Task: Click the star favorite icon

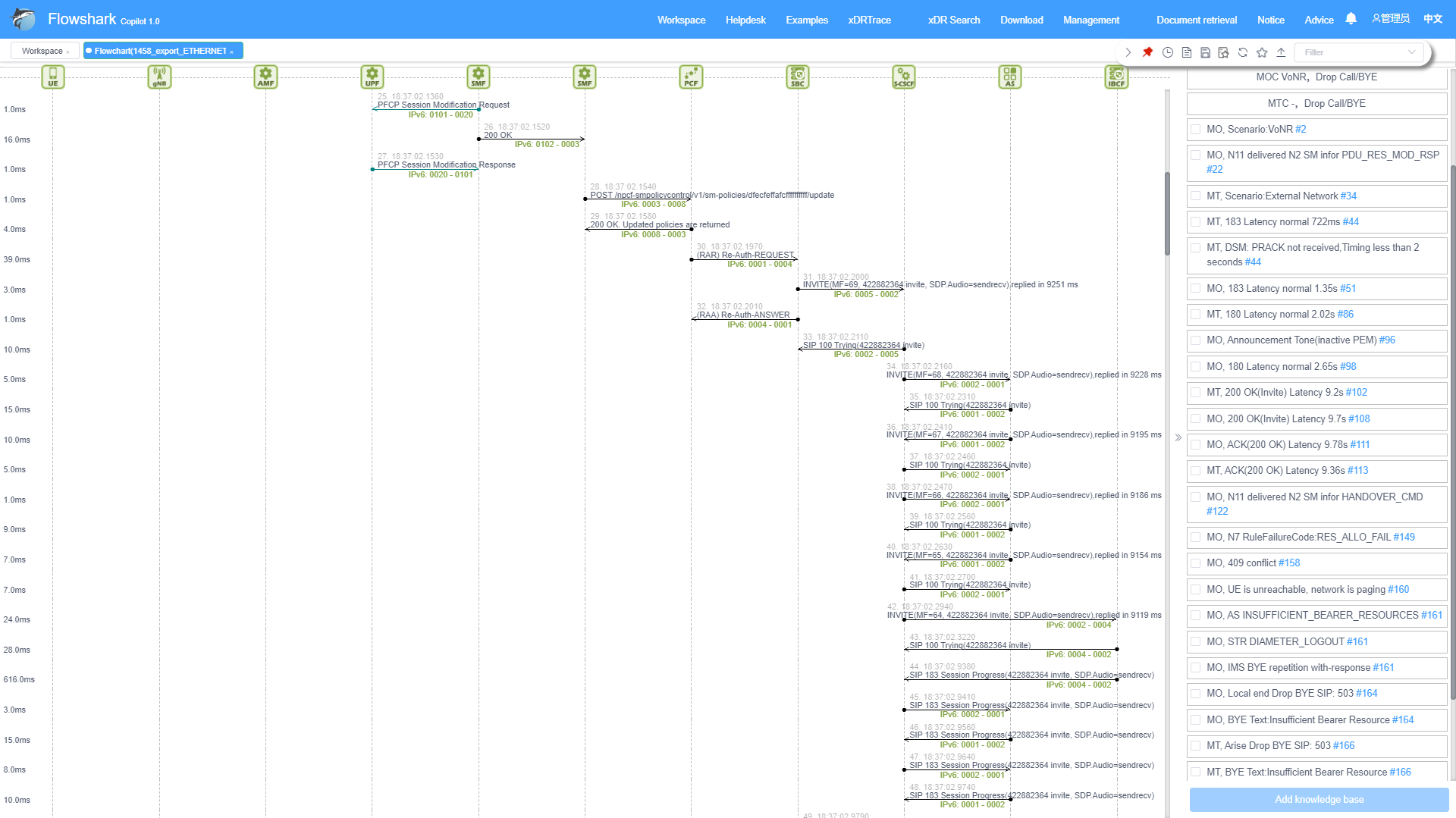Action: coord(1262,52)
